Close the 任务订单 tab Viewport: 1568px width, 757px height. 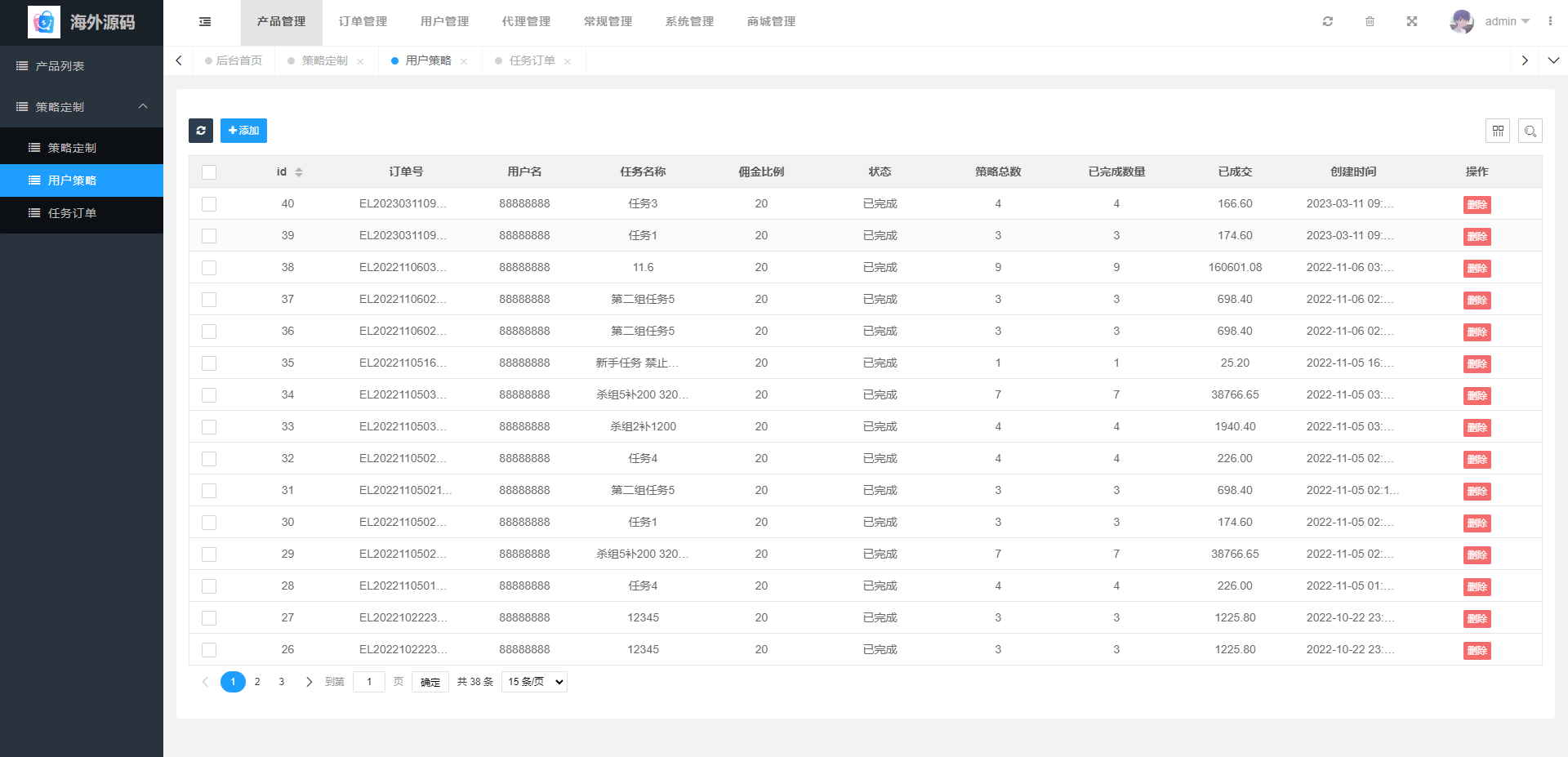(x=568, y=61)
